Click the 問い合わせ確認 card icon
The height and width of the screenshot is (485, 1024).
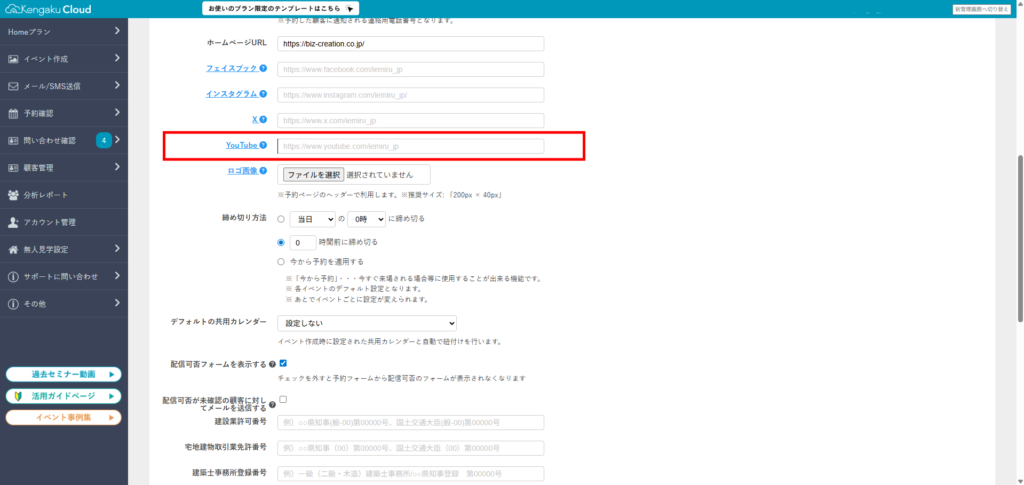[13, 140]
